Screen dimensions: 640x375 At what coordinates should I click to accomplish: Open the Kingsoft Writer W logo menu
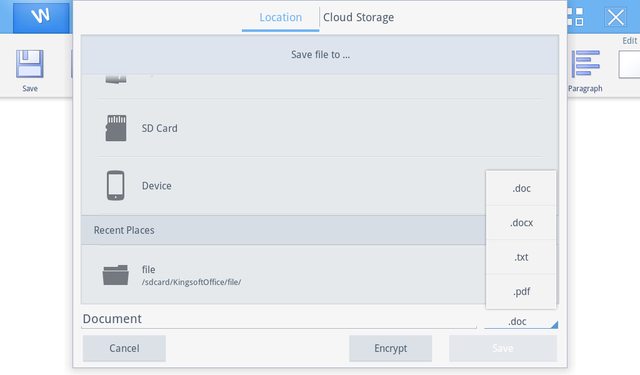(x=41, y=17)
